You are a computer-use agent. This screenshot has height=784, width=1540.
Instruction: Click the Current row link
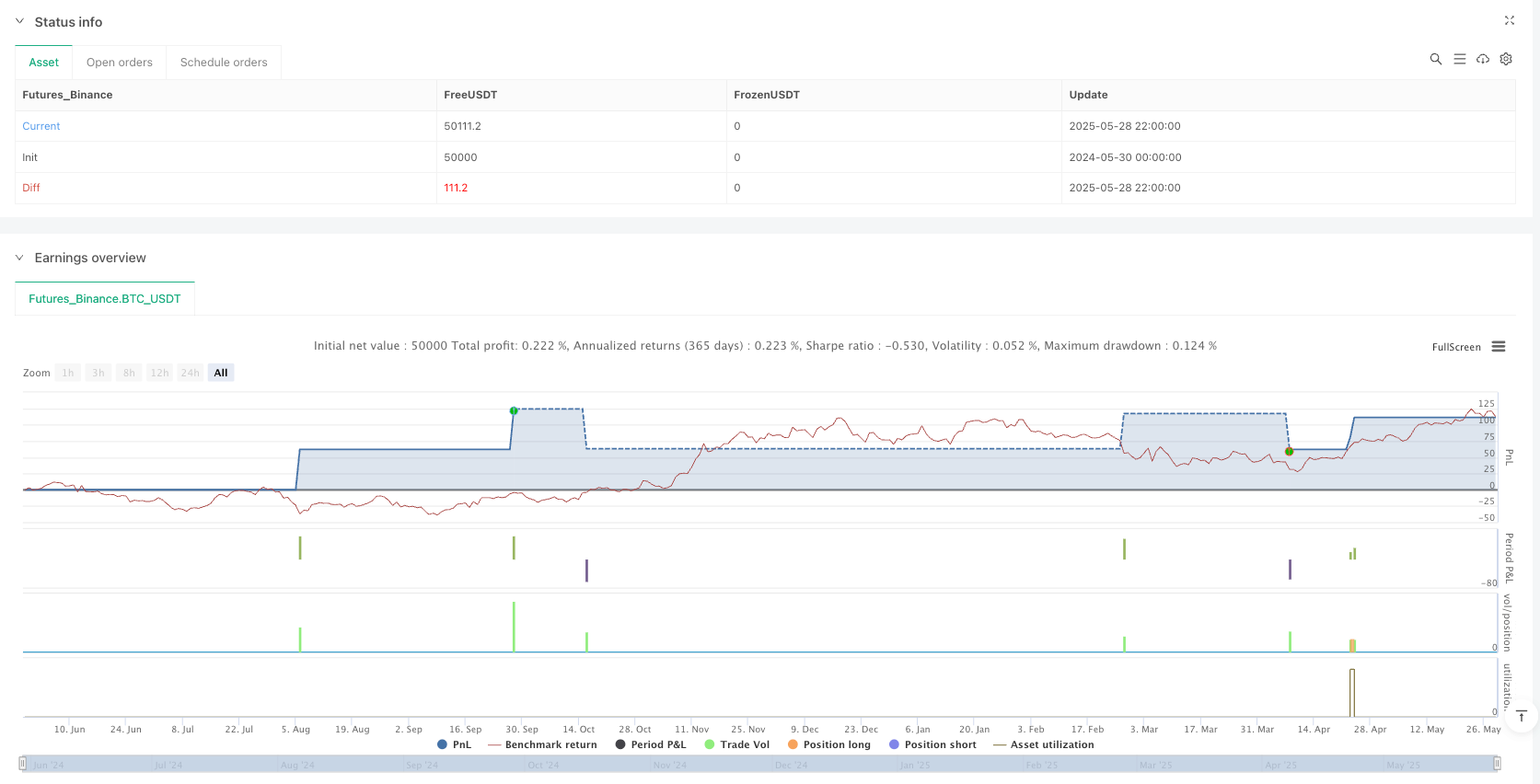pos(41,126)
